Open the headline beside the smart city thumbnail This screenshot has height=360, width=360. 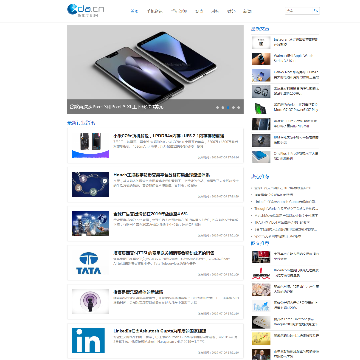(150, 214)
